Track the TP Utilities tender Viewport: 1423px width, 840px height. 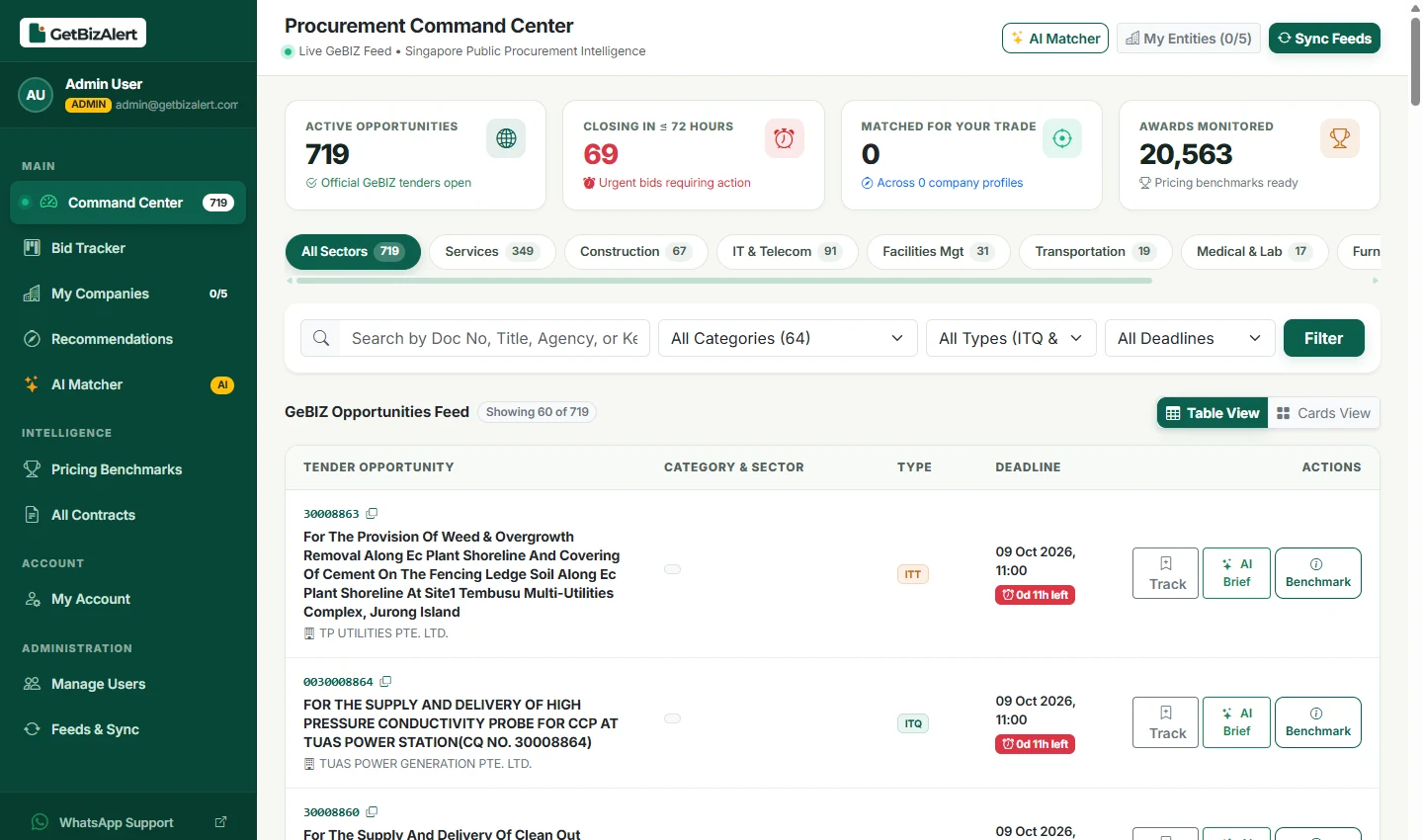point(1166,573)
